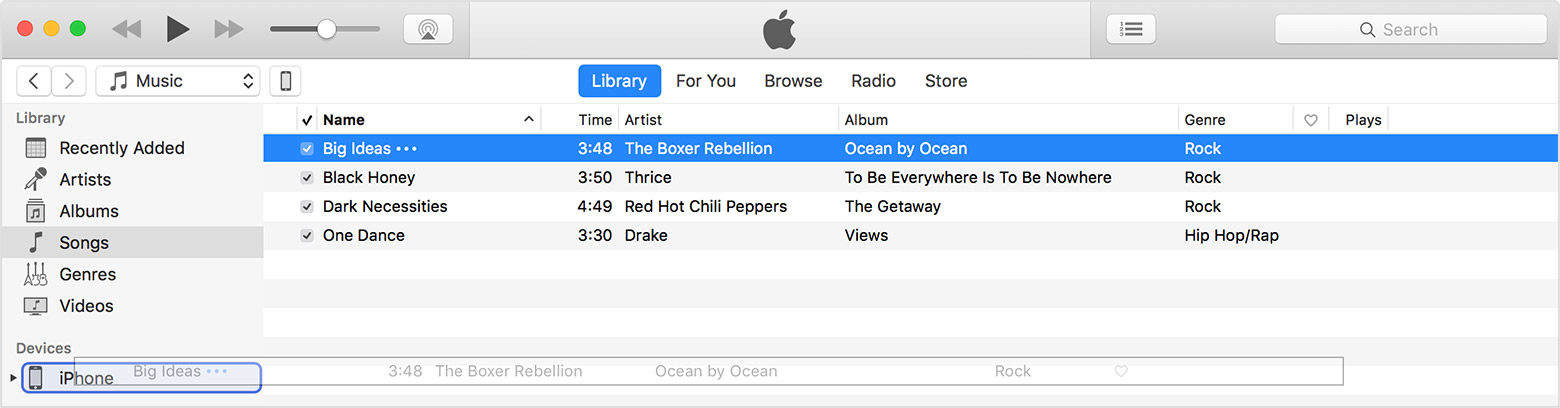The height and width of the screenshot is (408, 1560).
Task: Sort by the Name column header
Action: (x=429, y=120)
